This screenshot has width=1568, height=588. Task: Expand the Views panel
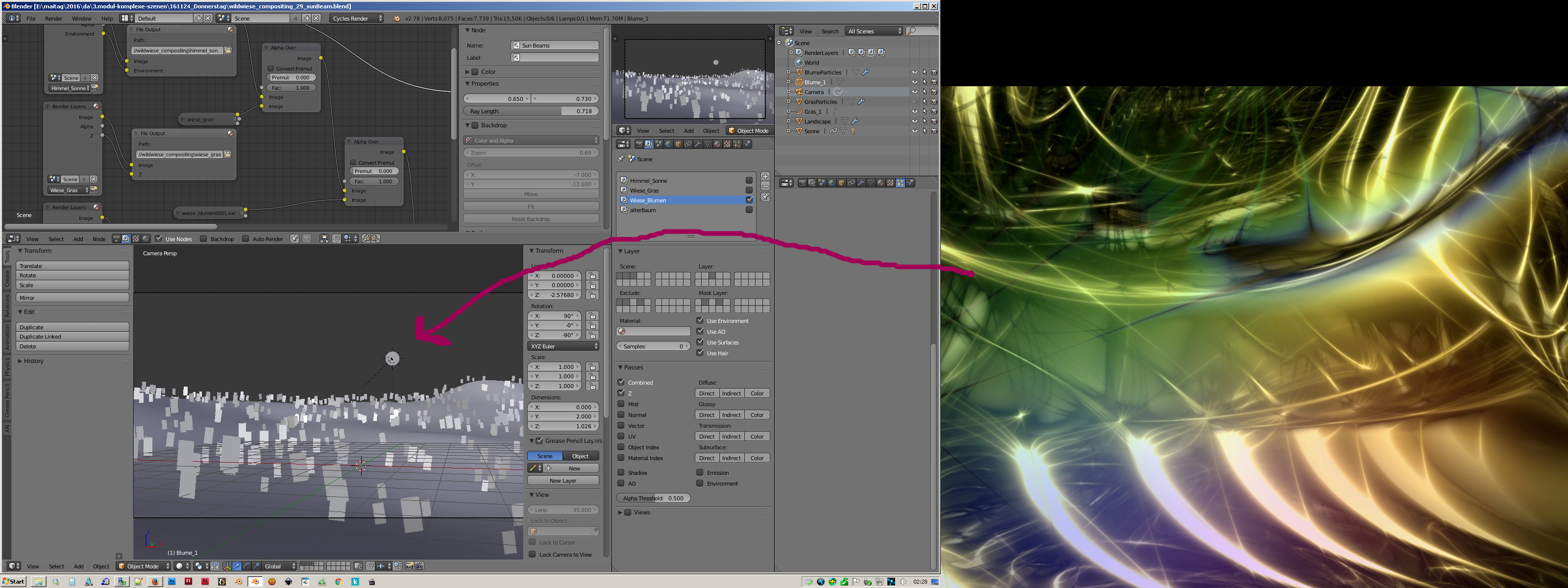pos(620,513)
